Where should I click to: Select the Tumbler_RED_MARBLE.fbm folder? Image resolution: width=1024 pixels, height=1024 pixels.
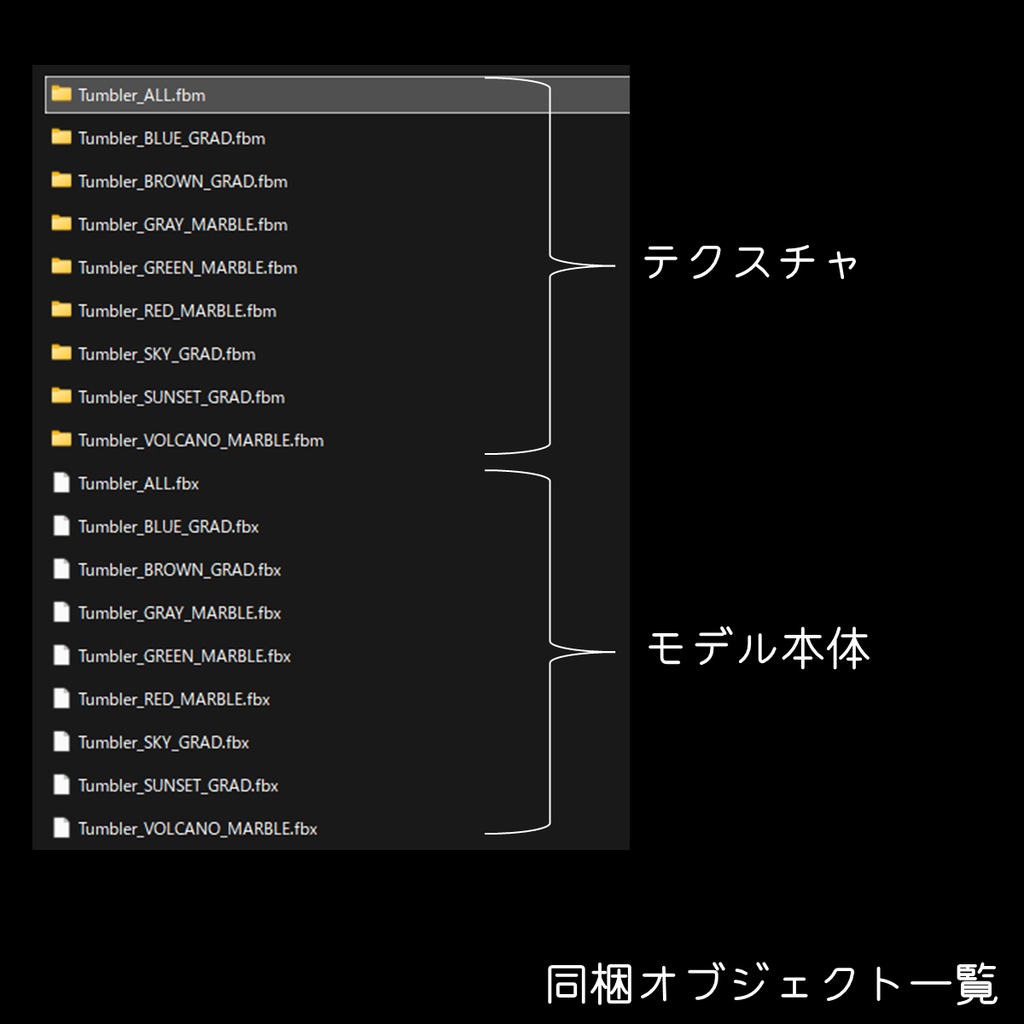coord(175,311)
